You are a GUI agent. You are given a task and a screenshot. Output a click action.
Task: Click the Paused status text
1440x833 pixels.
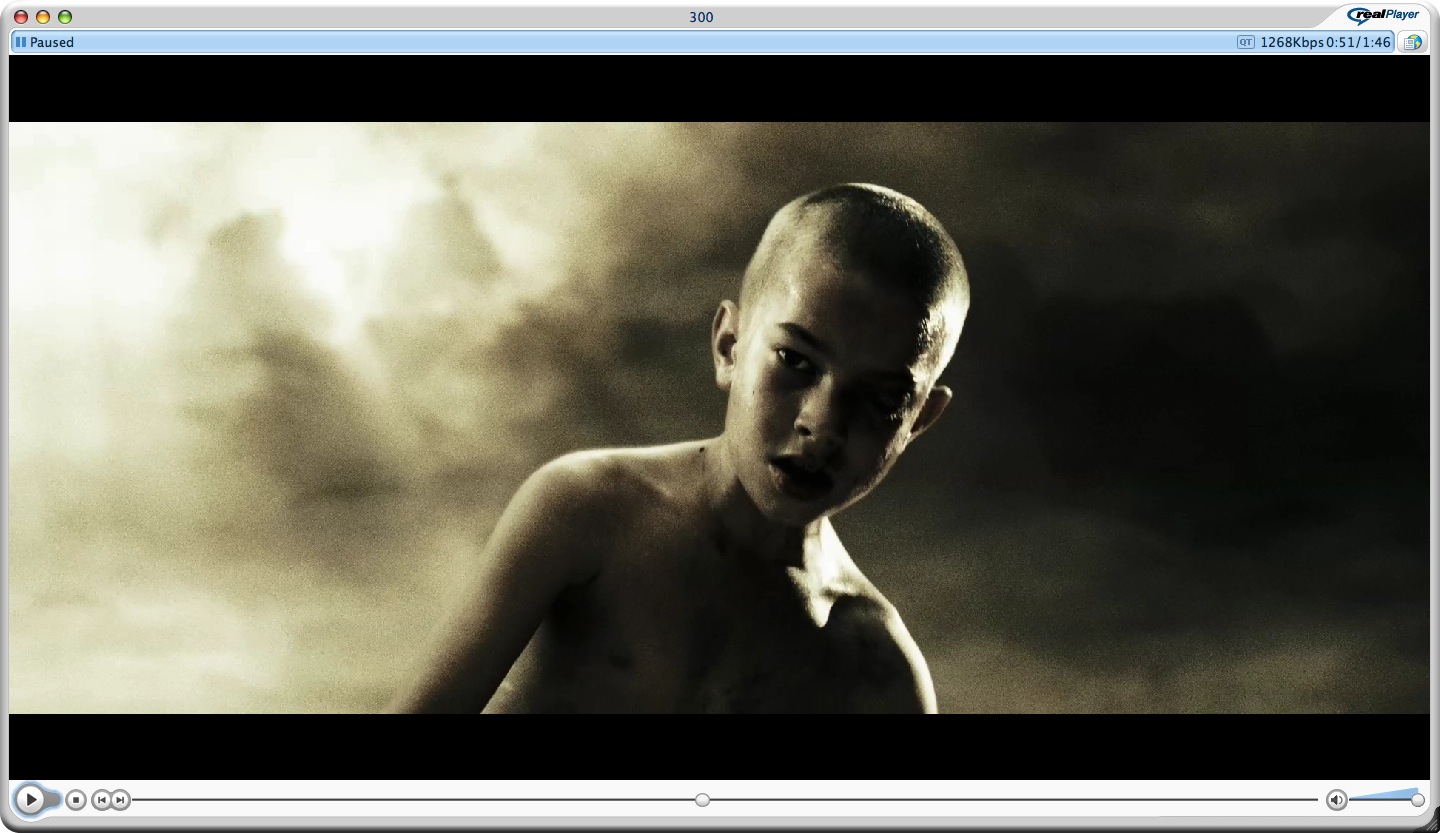point(52,42)
